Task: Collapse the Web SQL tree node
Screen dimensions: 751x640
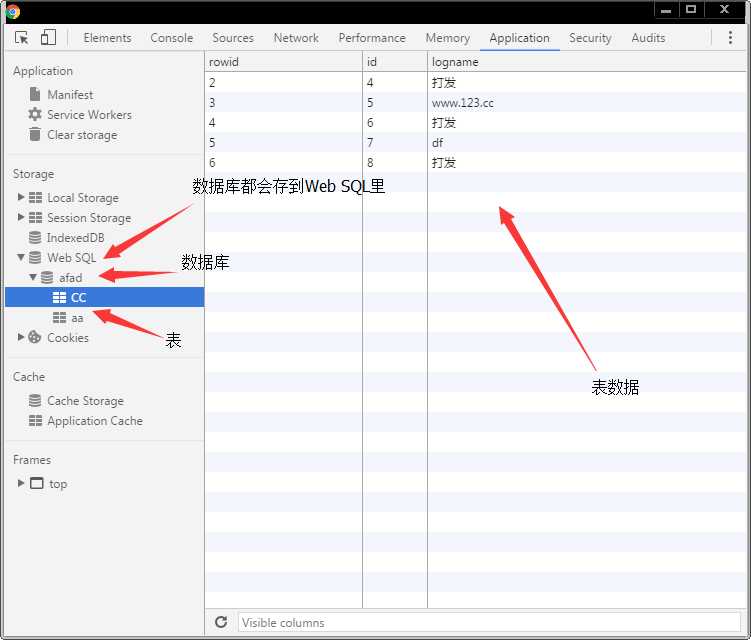Action: 21,257
